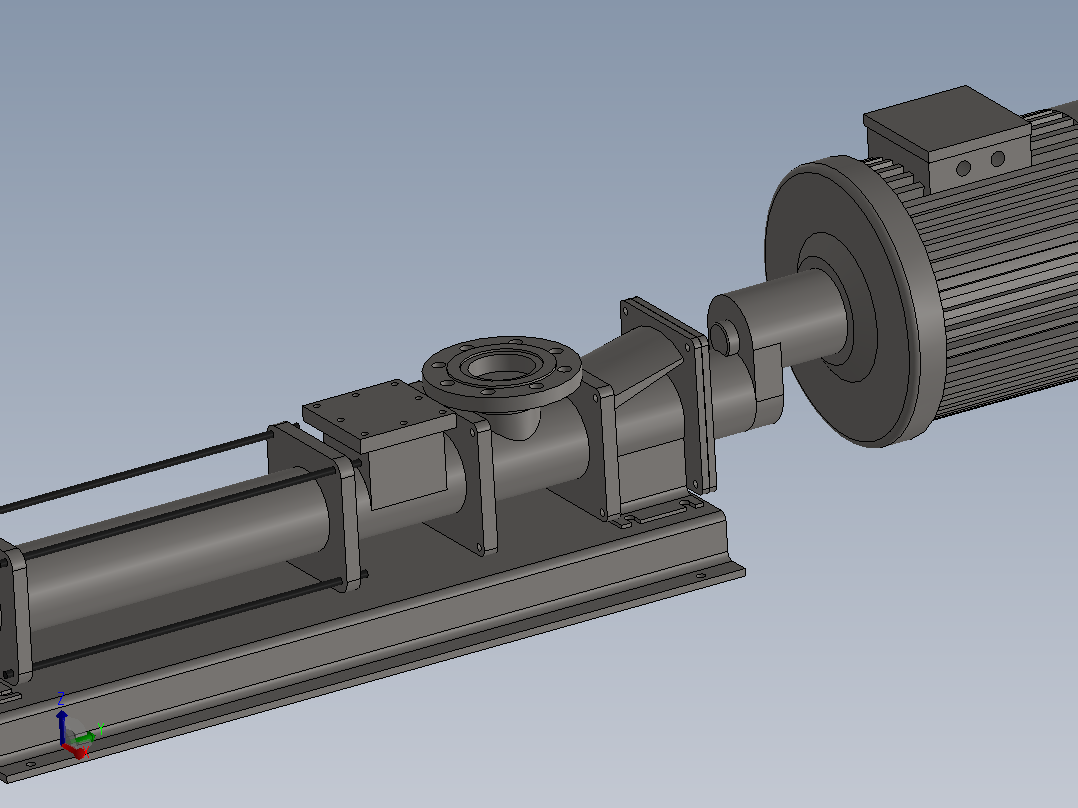Click the red X axis arrow on triad

tap(78, 751)
